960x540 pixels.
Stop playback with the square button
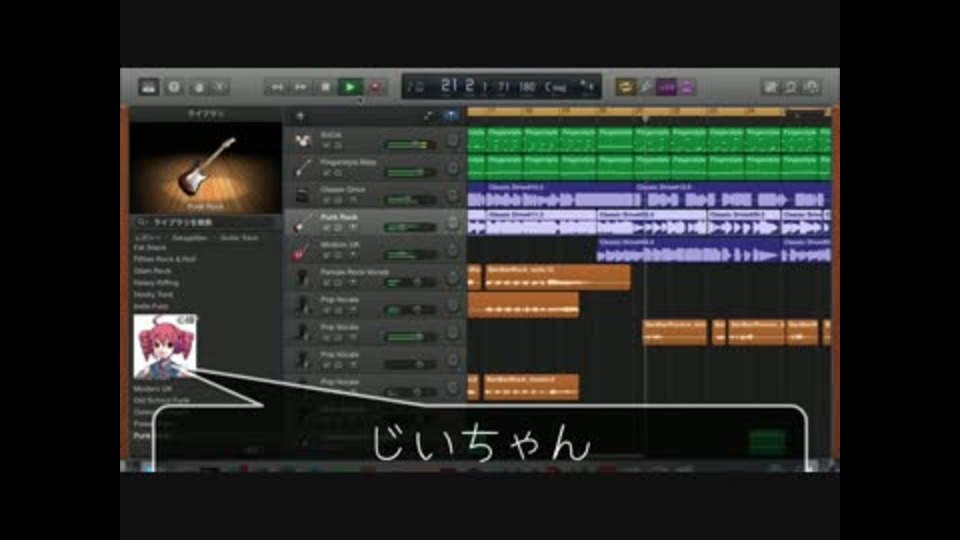(x=326, y=87)
